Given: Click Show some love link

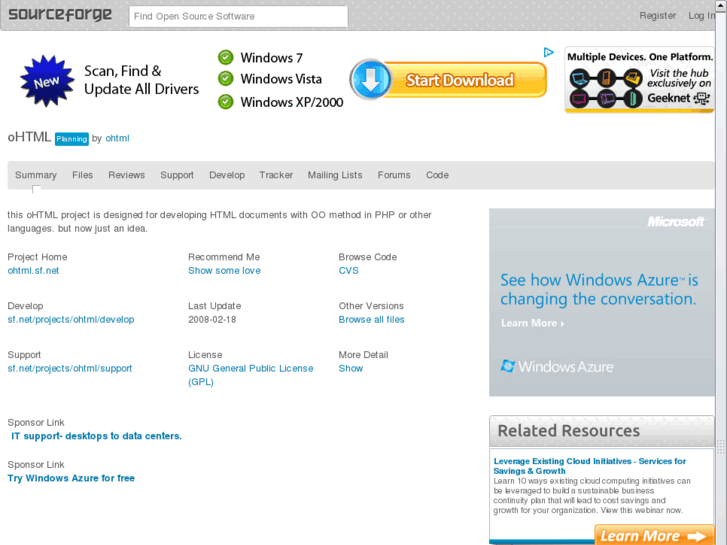Looking at the screenshot, I should [x=224, y=270].
